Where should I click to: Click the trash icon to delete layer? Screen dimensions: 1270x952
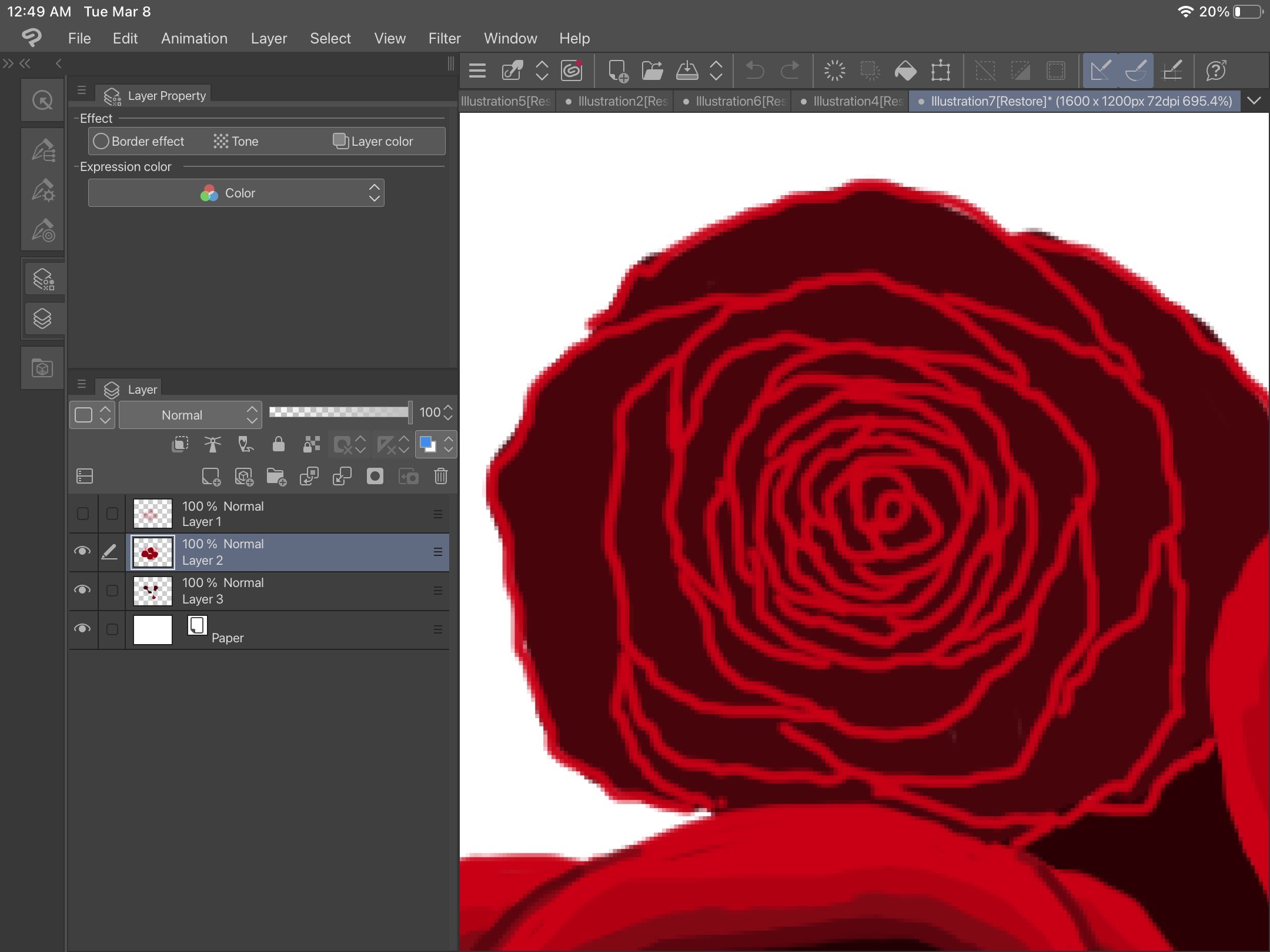tap(441, 476)
